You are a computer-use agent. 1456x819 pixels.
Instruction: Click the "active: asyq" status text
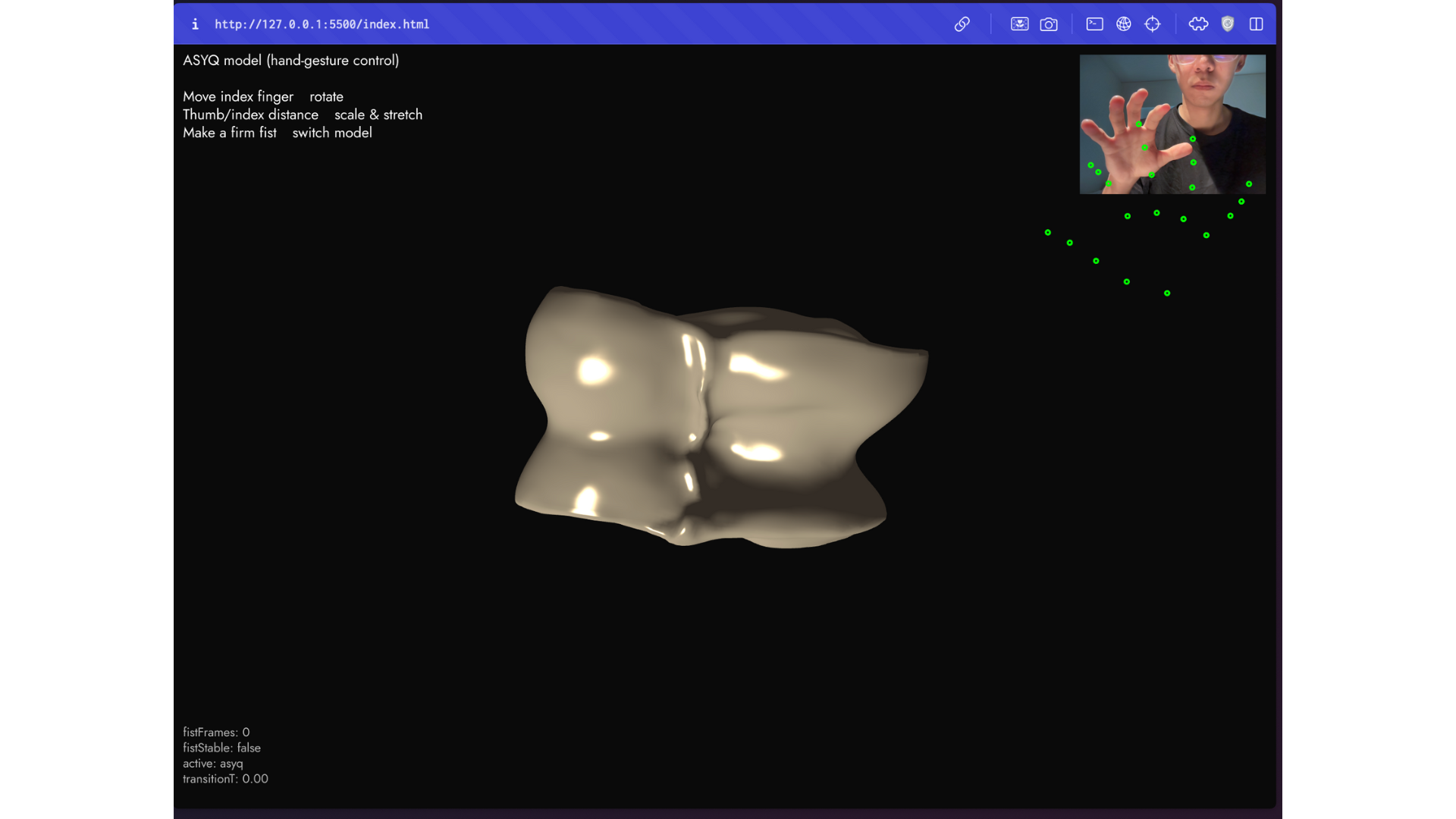pyautogui.click(x=213, y=764)
